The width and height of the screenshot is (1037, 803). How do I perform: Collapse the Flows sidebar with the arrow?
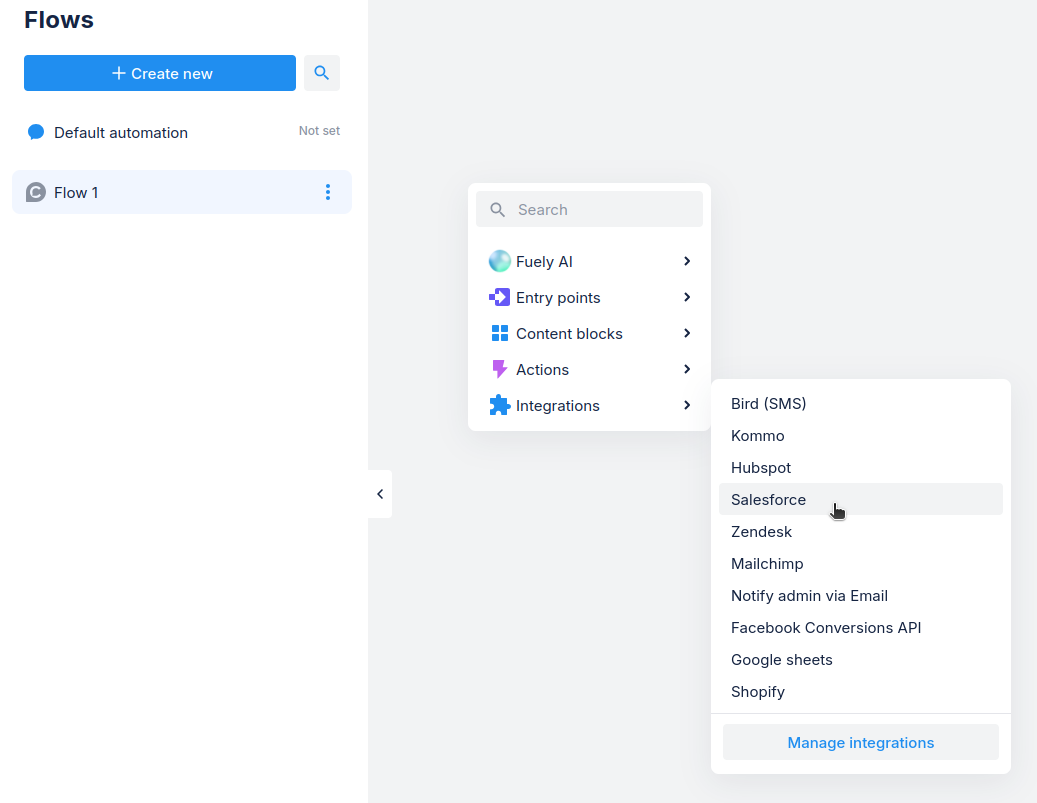click(380, 494)
